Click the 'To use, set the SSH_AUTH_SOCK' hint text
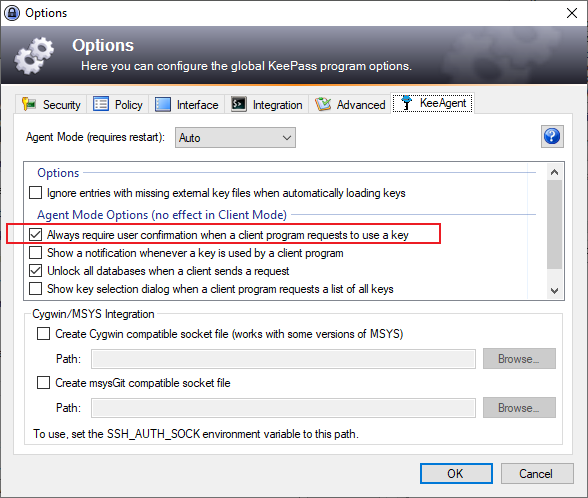The image size is (588, 498). click(x=196, y=434)
